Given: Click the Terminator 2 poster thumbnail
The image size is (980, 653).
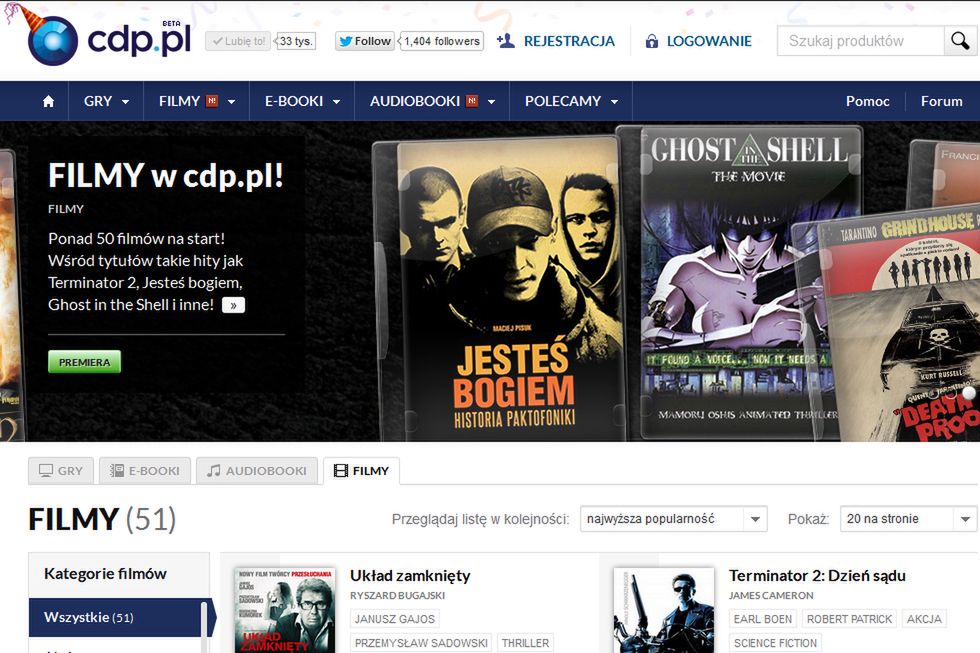Looking at the screenshot, I should [664, 610].
